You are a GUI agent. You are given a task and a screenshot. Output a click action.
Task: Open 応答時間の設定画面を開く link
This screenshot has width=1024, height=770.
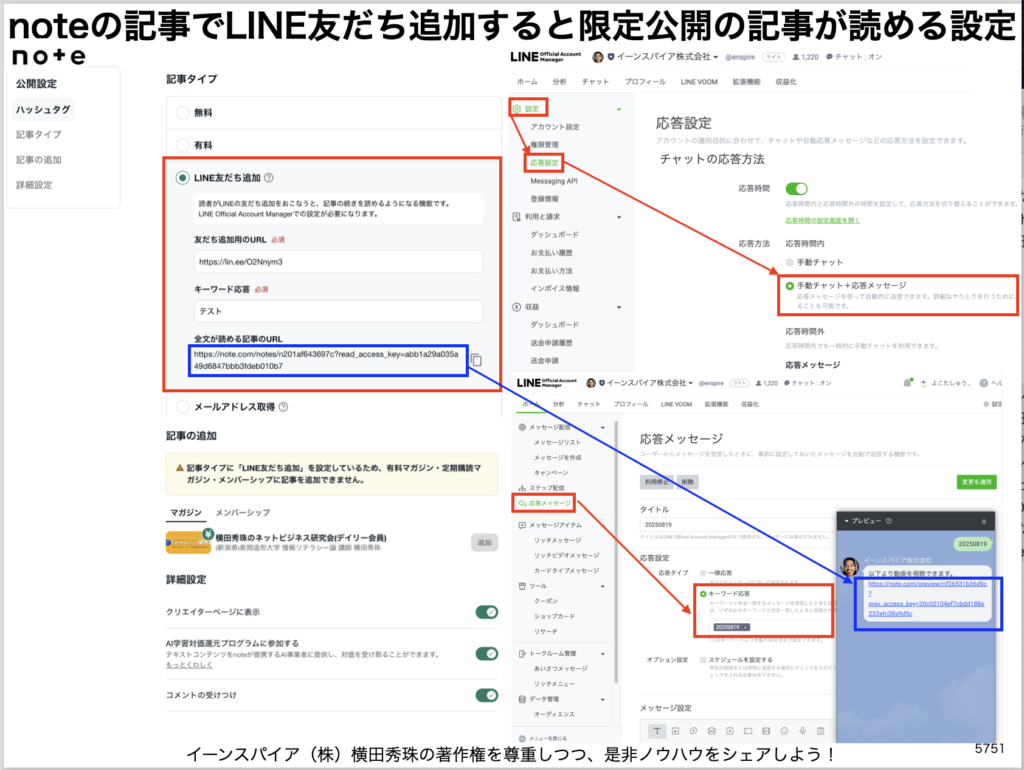(x=822, y=221)
